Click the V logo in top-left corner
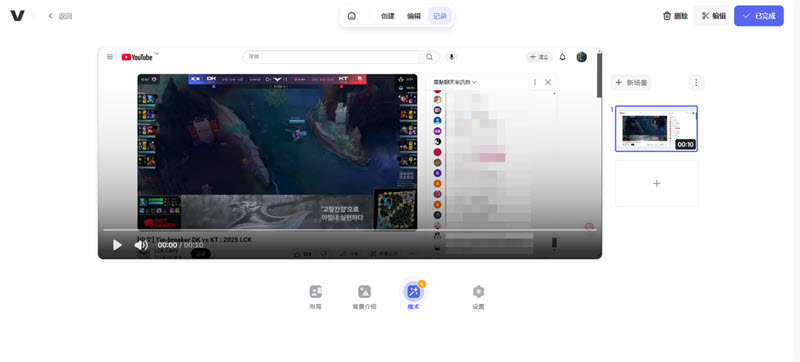The image size is (800, 362). pyautogui.click(x=17, y=16)
